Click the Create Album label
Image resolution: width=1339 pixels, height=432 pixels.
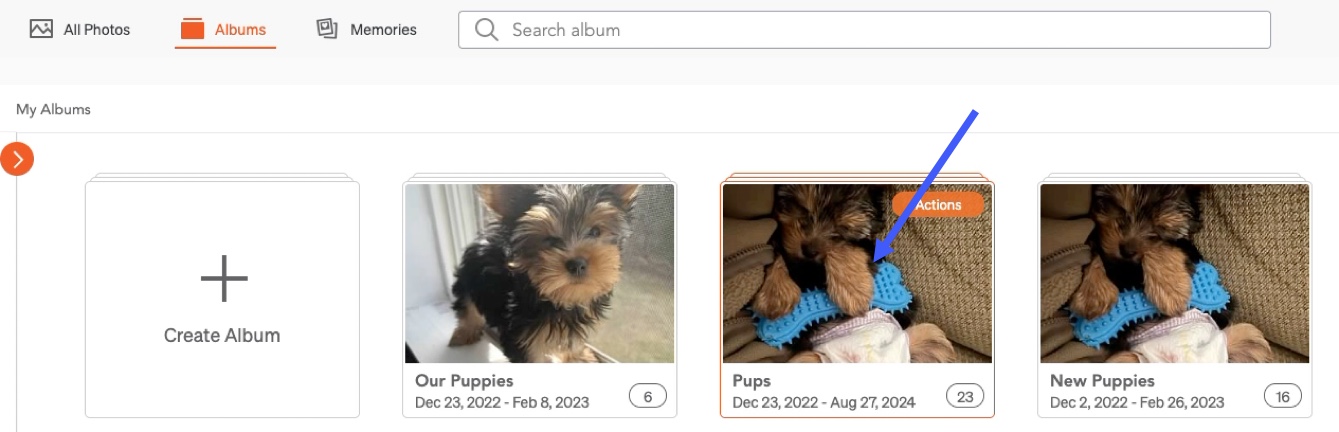coord(222,336)
